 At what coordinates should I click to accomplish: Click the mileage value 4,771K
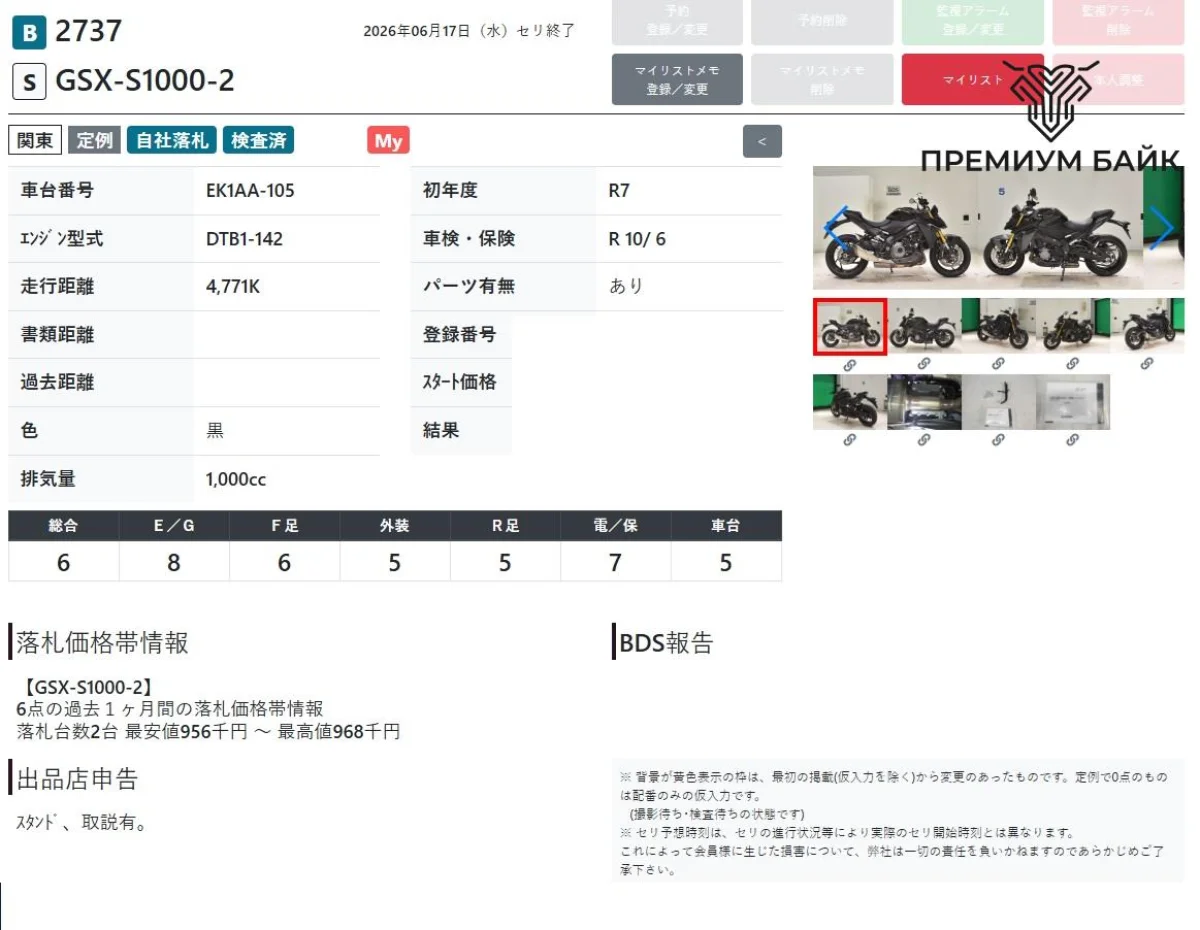click(233, 287)
